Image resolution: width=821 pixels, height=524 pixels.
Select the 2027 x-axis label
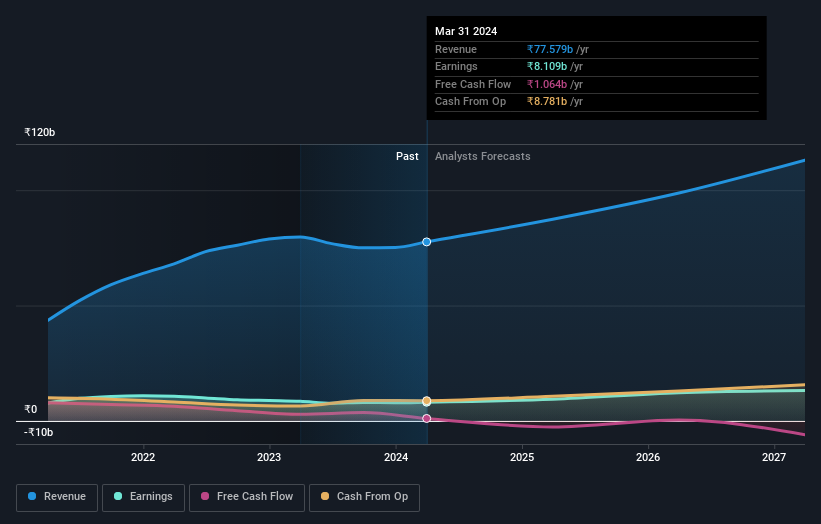pyautogui.click(x=774, y=457)
